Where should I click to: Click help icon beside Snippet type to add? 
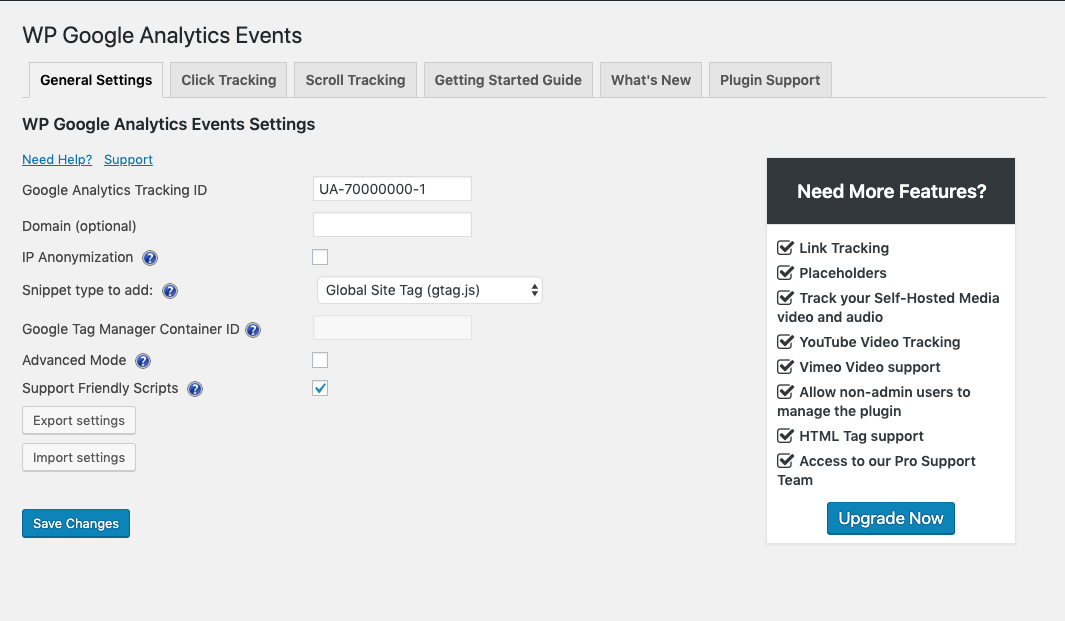tap(170, 291)
